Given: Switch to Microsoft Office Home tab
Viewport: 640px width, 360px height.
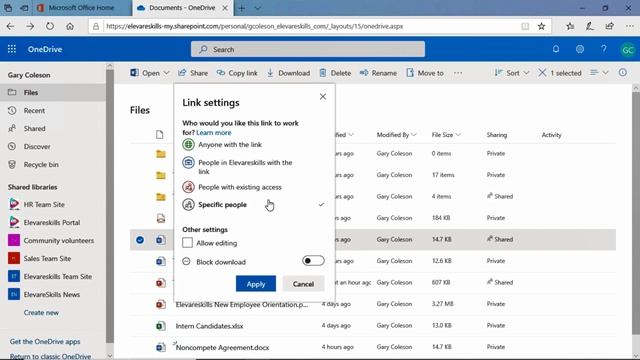Looking at the screenshot, I should click(x=81, y=8).
